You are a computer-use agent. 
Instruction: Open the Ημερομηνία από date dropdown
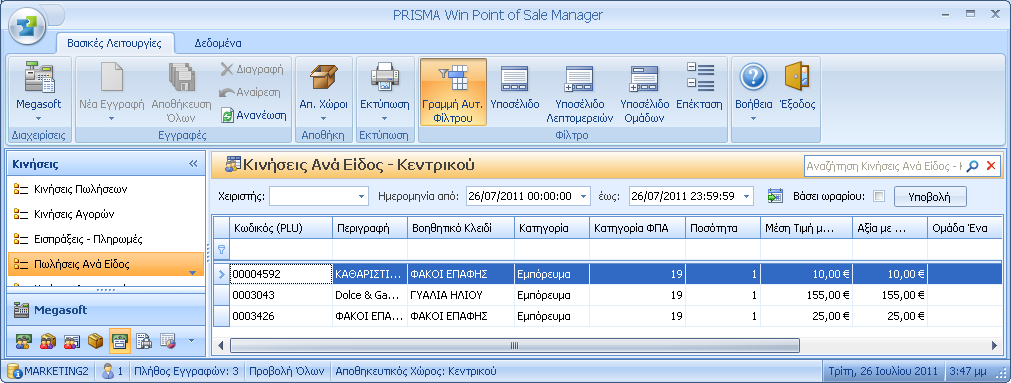point(584,196)
